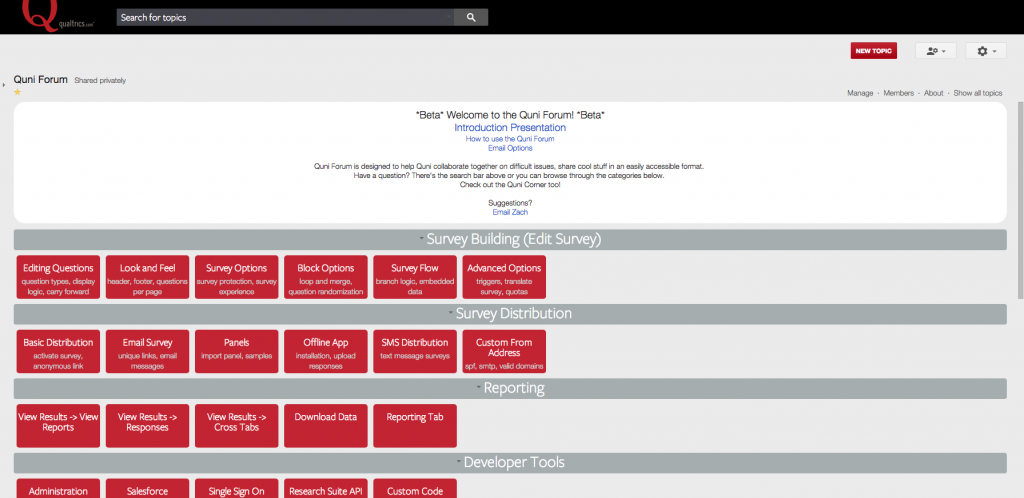This screenshot has width=1024, height=498.
Task: Click the Email Zach link
Action: [510, 212]
